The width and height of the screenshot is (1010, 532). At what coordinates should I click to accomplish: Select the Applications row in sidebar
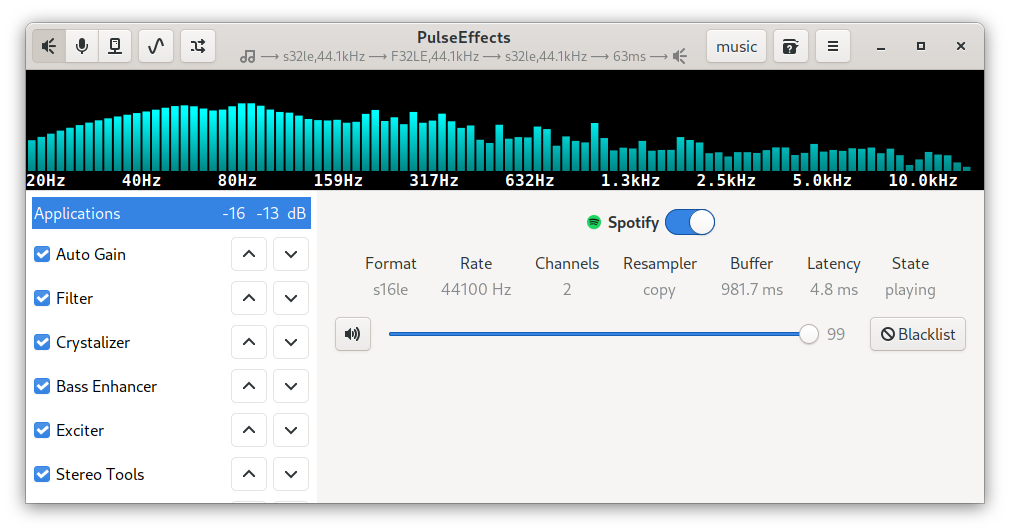coord(171,213)
